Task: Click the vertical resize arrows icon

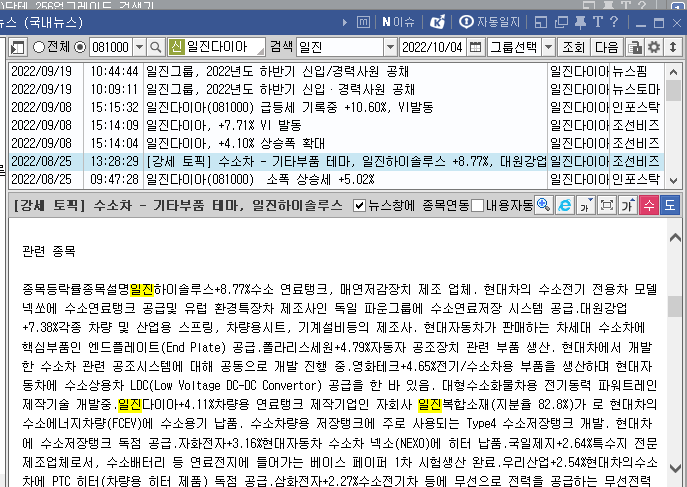Action: [673, 47]
